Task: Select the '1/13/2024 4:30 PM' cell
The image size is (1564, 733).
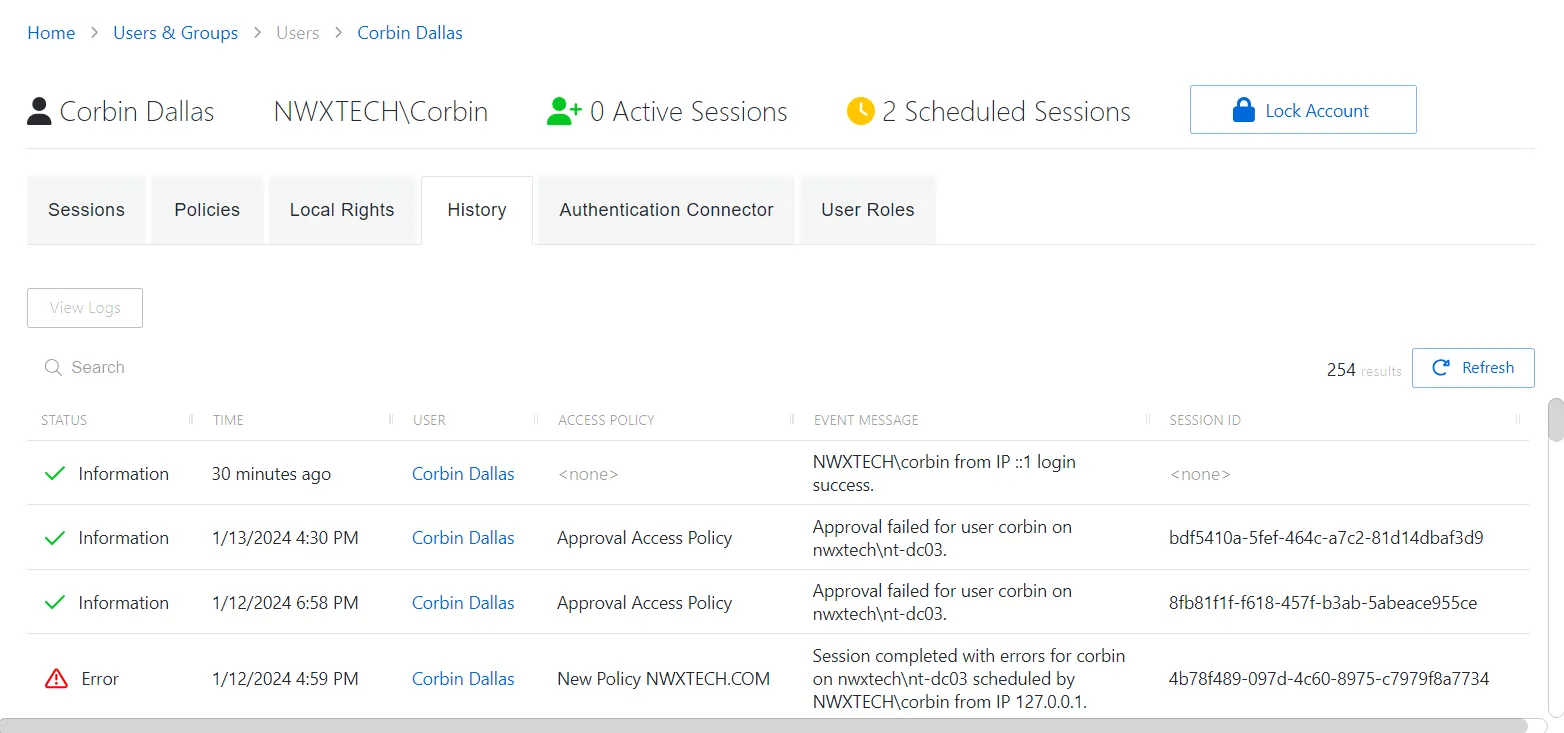Action: (285, 538)
